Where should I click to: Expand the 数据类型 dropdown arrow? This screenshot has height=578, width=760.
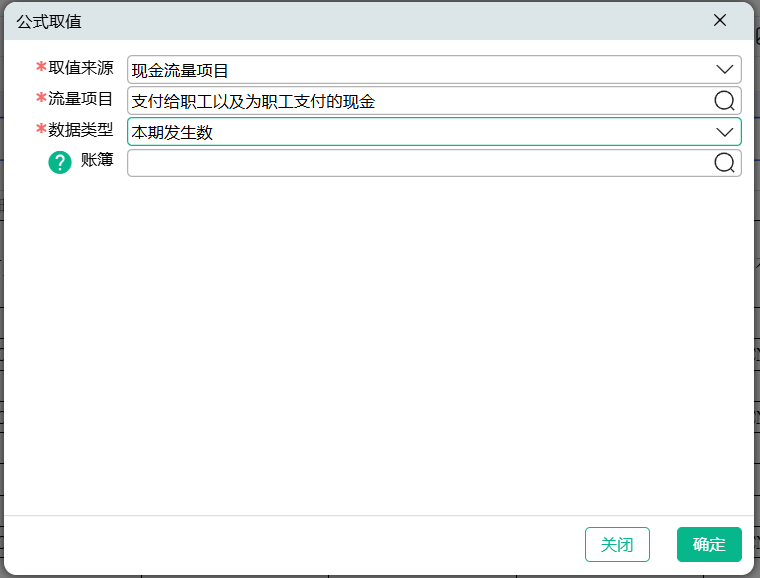(x=724, y=132)
